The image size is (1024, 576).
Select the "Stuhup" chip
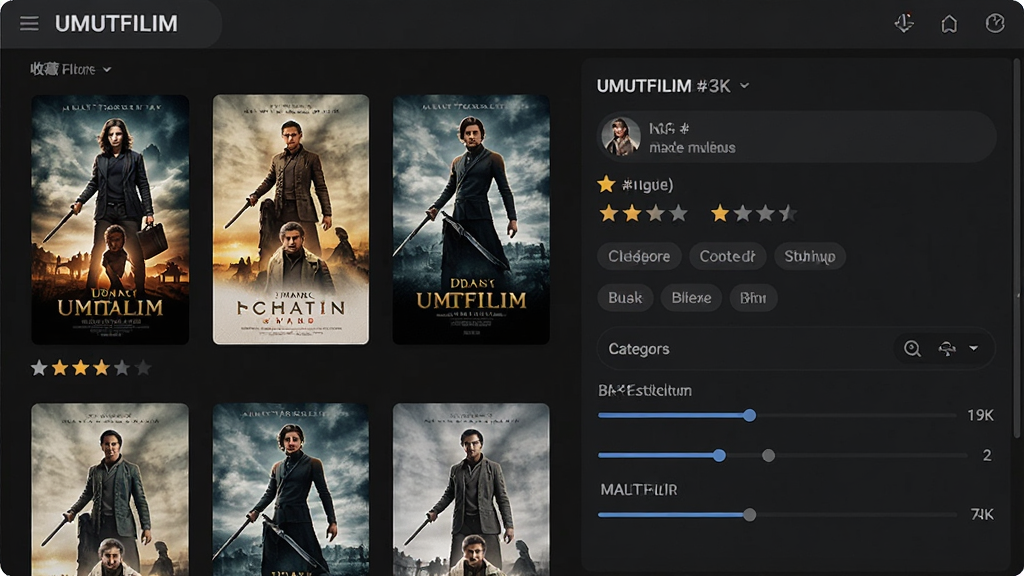pos(810,257)
